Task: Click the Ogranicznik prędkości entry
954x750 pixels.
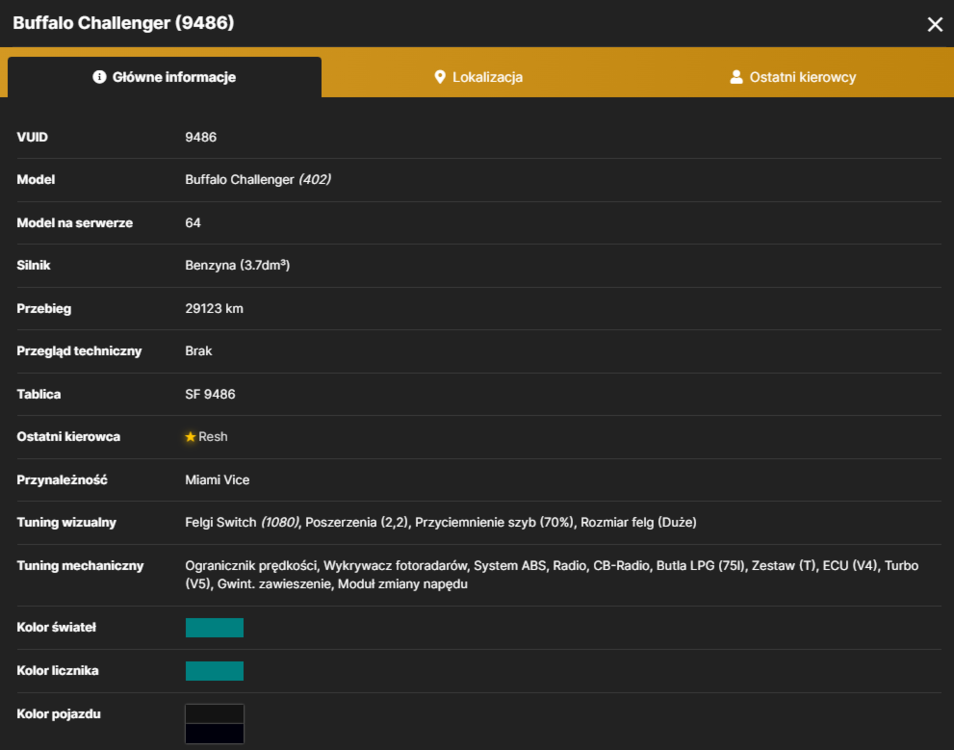Action: tap(251, 566)
